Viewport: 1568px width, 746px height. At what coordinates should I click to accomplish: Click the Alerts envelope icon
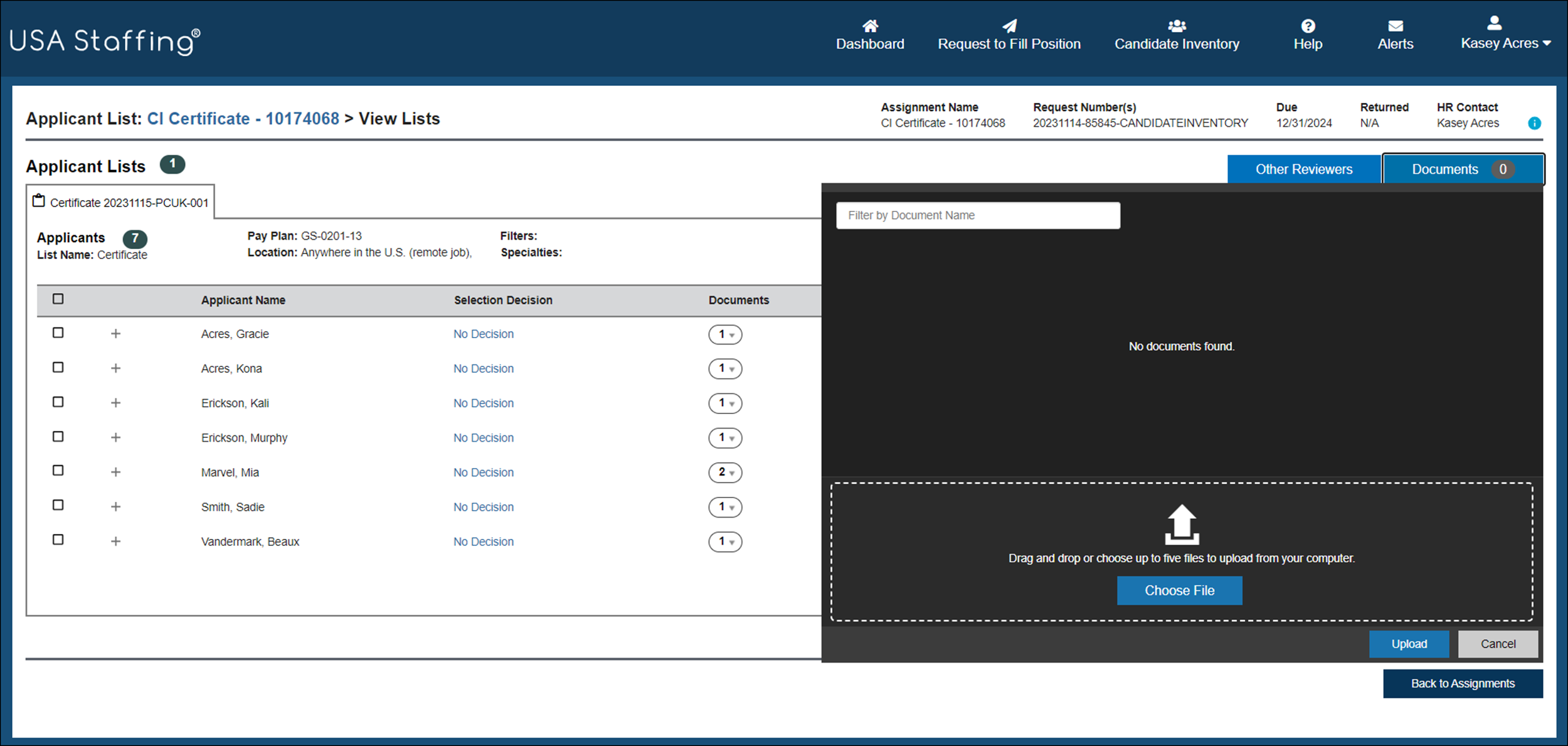pyautogui.click(x=1396, y=26)
